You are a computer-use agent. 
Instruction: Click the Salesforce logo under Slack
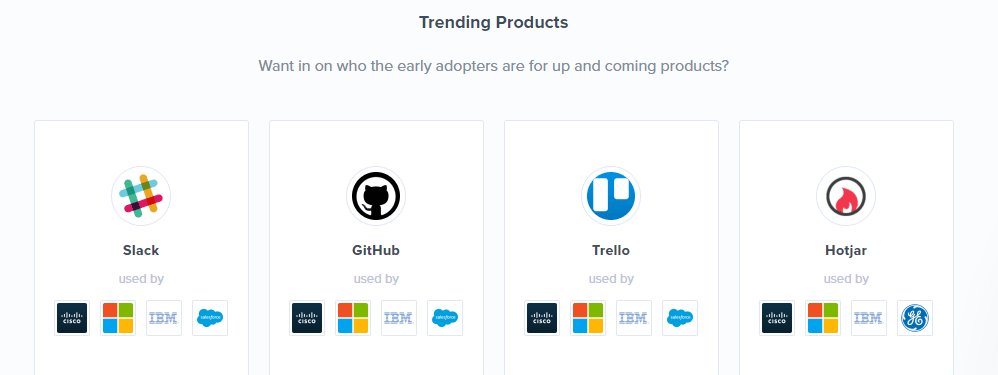pos(209,318)
